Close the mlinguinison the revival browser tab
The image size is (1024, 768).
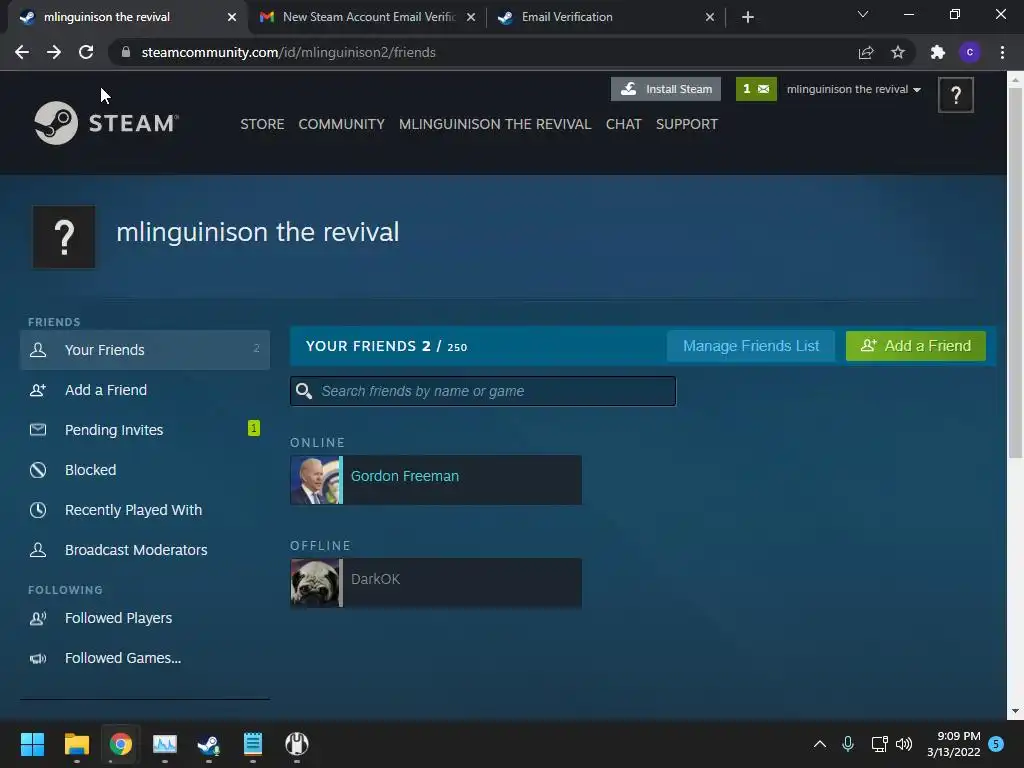[x=232, y=17]
